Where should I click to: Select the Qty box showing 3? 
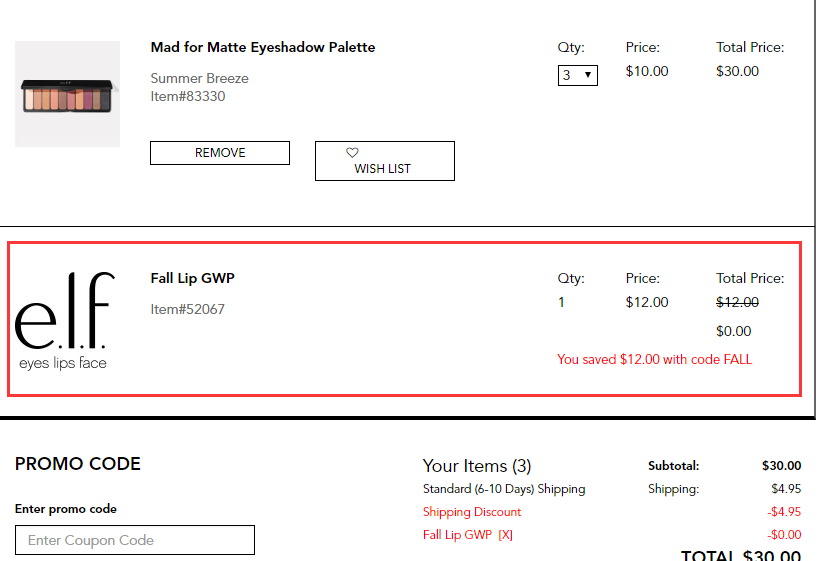(x=578, y=75)
